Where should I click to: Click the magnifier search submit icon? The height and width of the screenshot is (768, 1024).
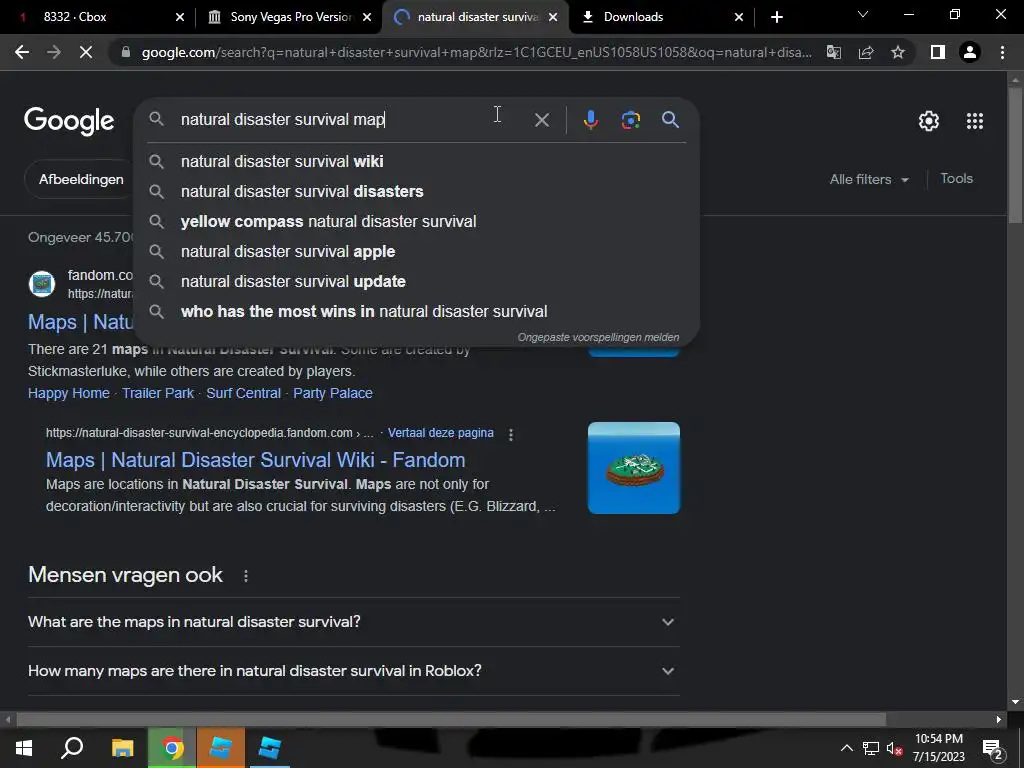click(670, 120)
